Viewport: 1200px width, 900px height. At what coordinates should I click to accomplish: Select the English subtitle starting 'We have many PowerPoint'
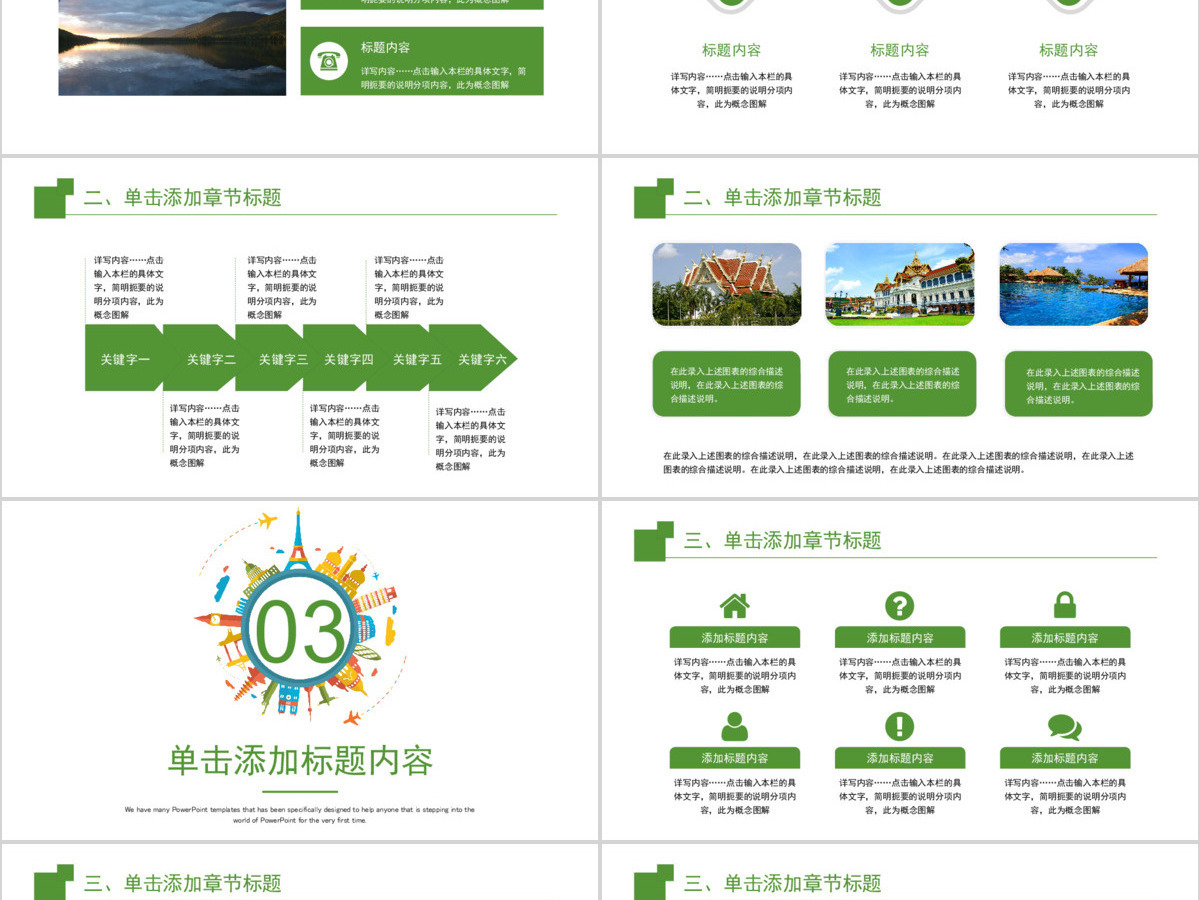(x=300, y=815)
